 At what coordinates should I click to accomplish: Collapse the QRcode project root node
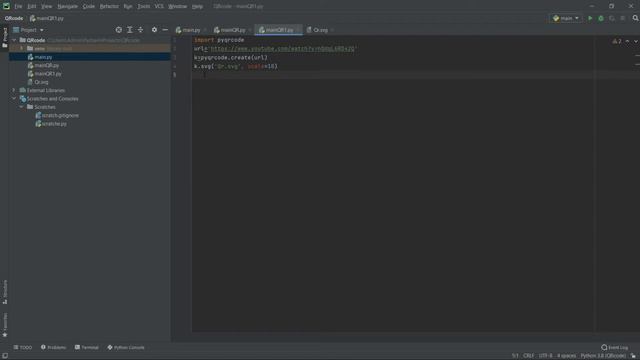tap(14, 40)
